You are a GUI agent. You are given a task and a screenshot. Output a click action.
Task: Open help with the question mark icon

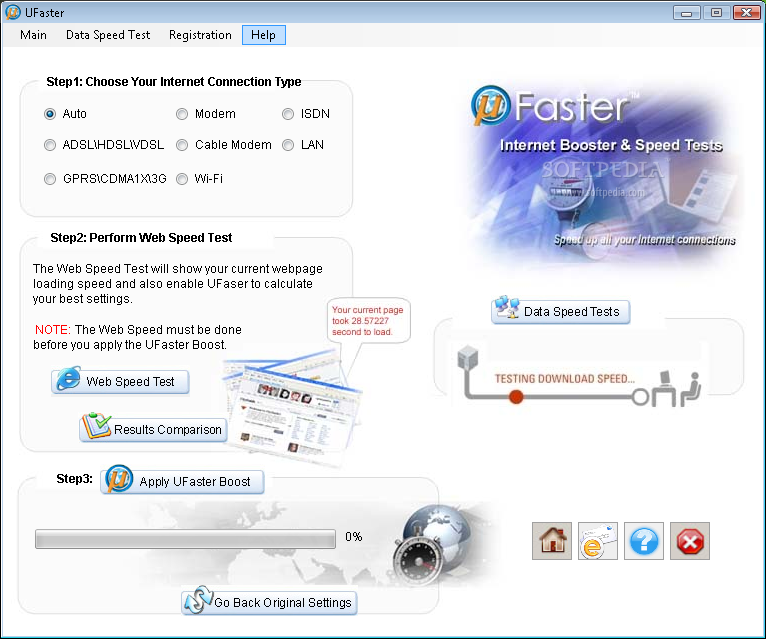[x=643, y=541]
